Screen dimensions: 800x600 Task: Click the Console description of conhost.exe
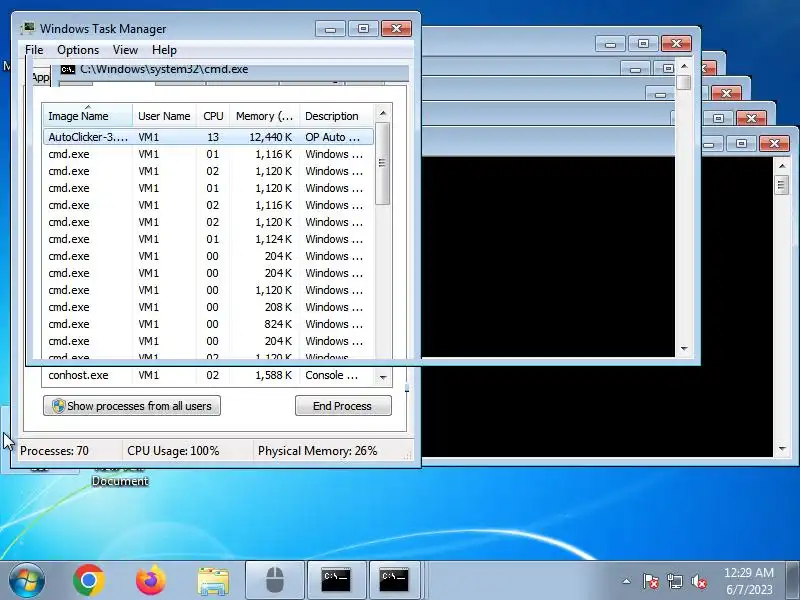331,375
